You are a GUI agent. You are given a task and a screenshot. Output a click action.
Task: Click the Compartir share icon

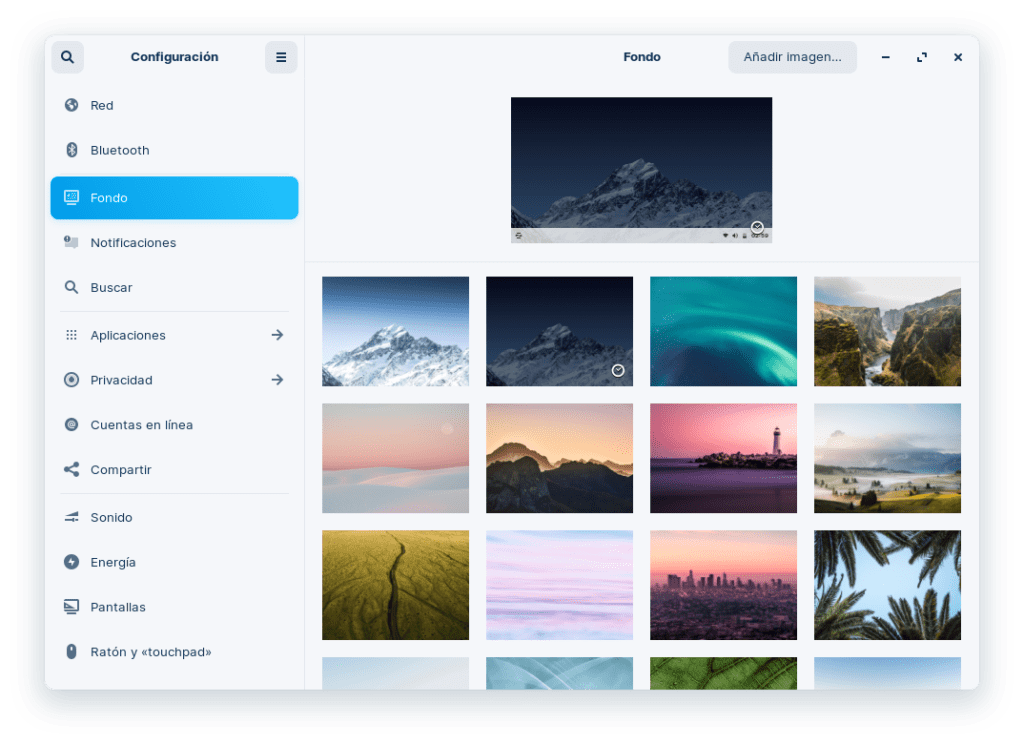pyautogui.click(x=72, y=470)
